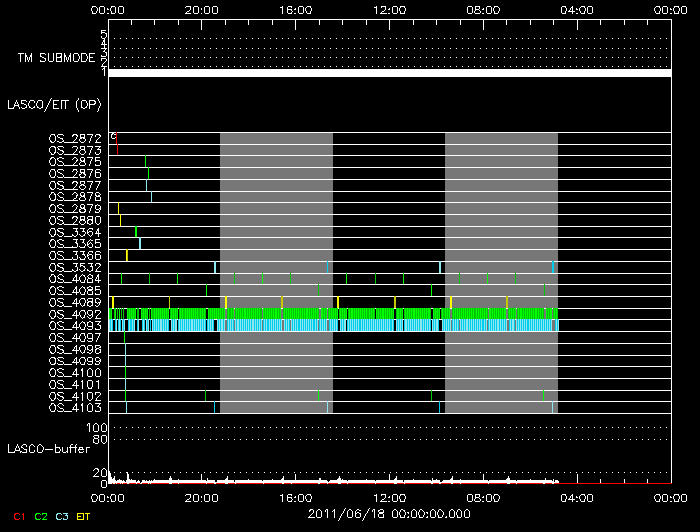
Task: Click the 04:00 tick label on top axis
Action: [x=577, y=9]
